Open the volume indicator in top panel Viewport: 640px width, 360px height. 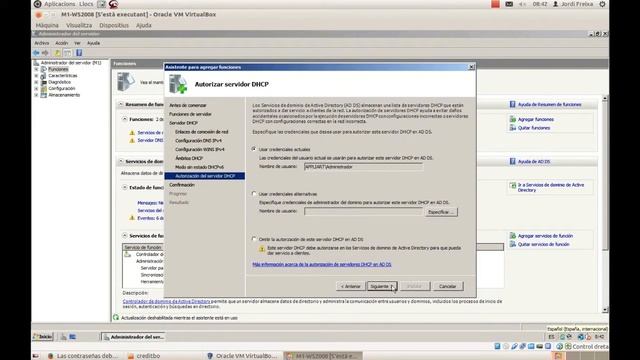click(x=522, y=4)
